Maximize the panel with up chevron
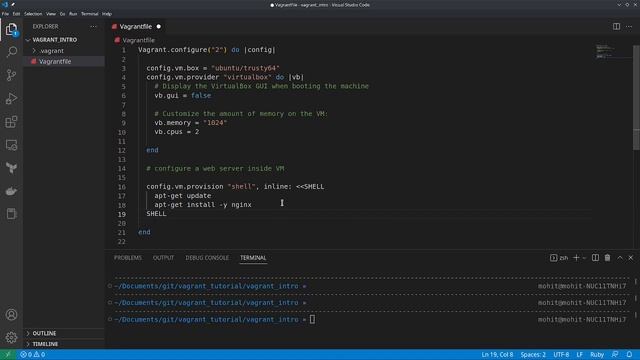The width and height of the screenshot is (640, 360). (620, 258)
